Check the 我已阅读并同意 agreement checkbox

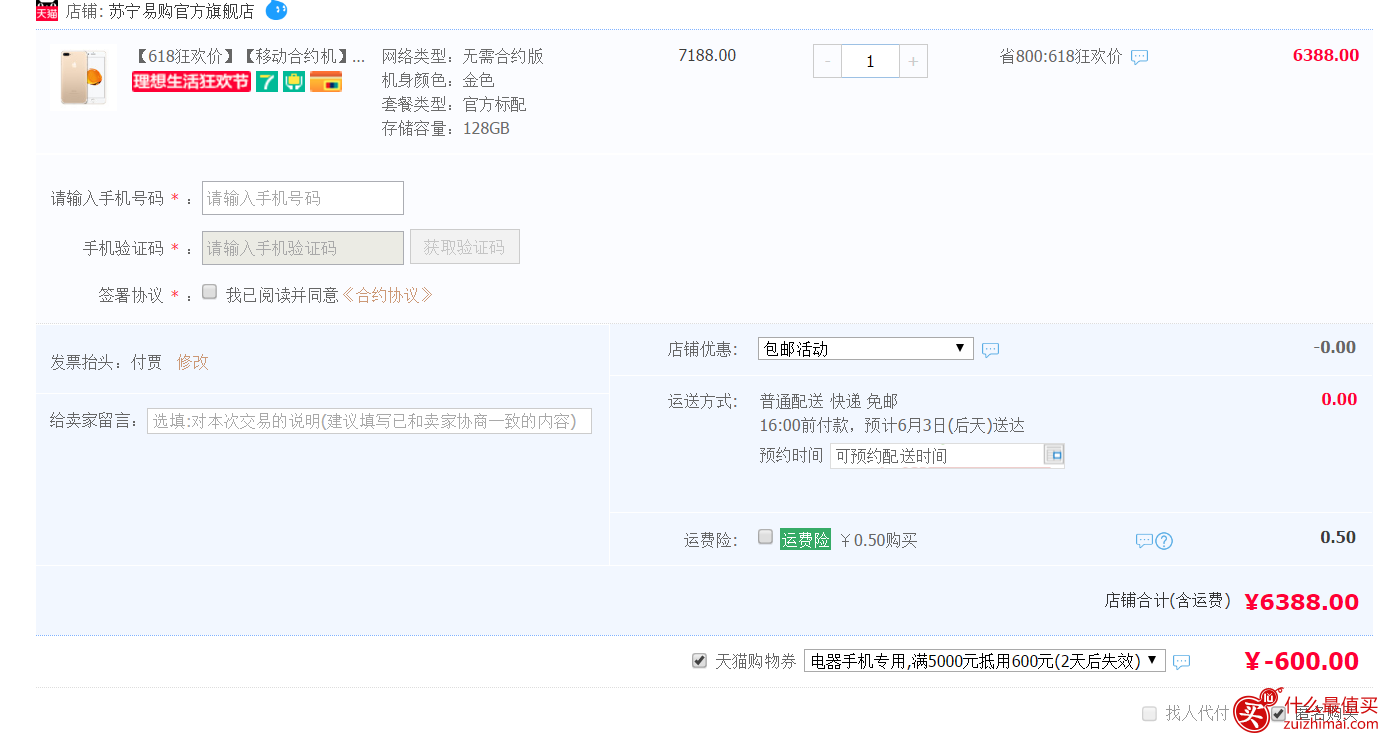[210, 292]
